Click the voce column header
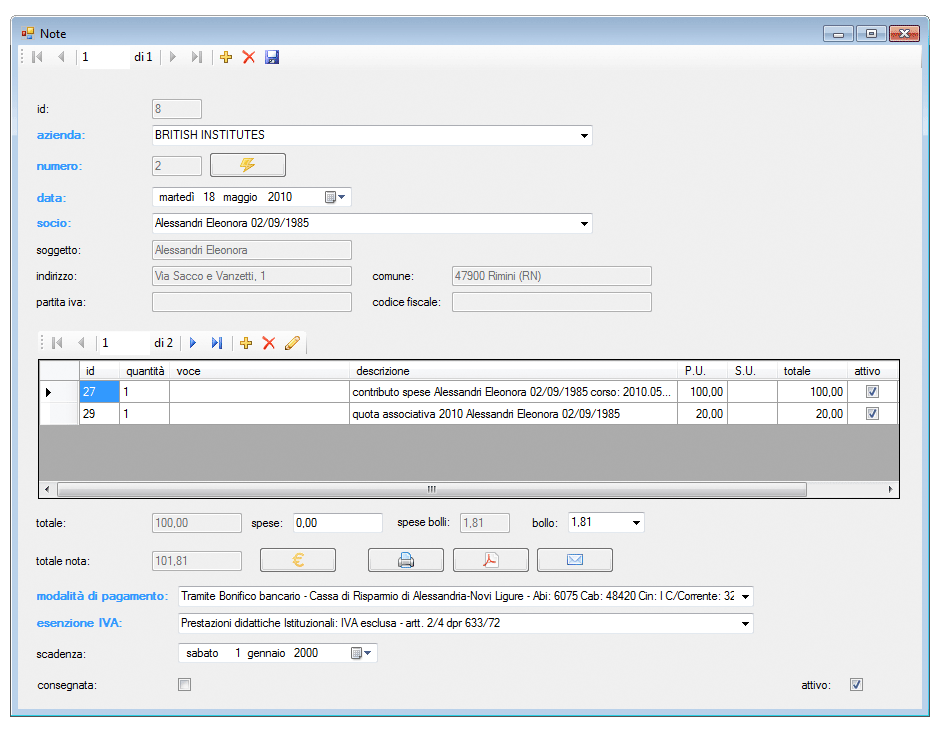Screen dimensions: 940x732 click(x=260, y=371)
